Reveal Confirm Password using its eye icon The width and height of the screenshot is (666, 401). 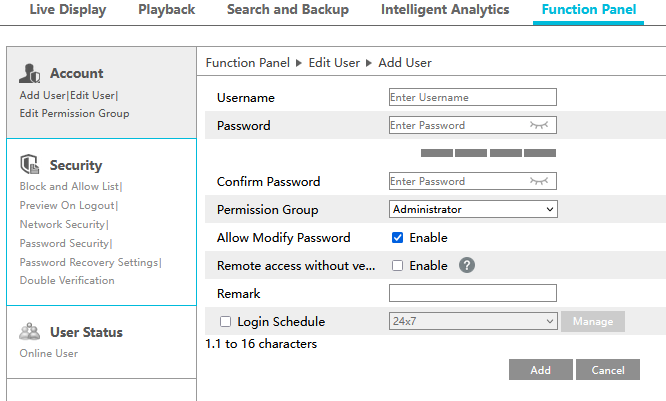(x=540, y=182)
